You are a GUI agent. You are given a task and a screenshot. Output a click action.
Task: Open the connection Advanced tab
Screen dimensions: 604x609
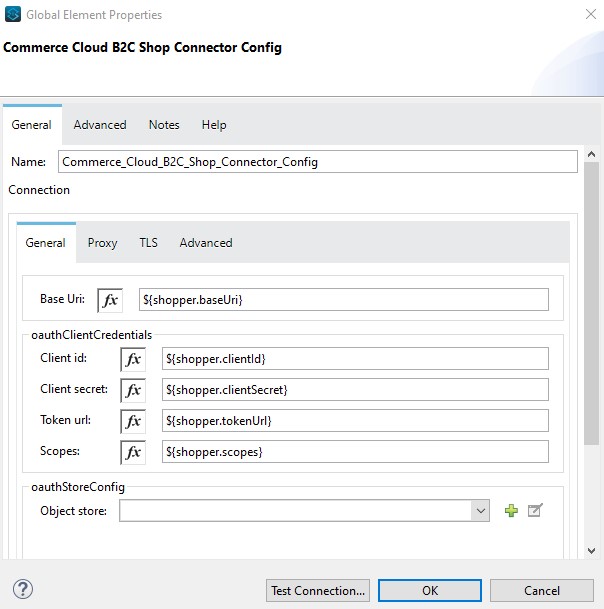[x=206, y=243]
